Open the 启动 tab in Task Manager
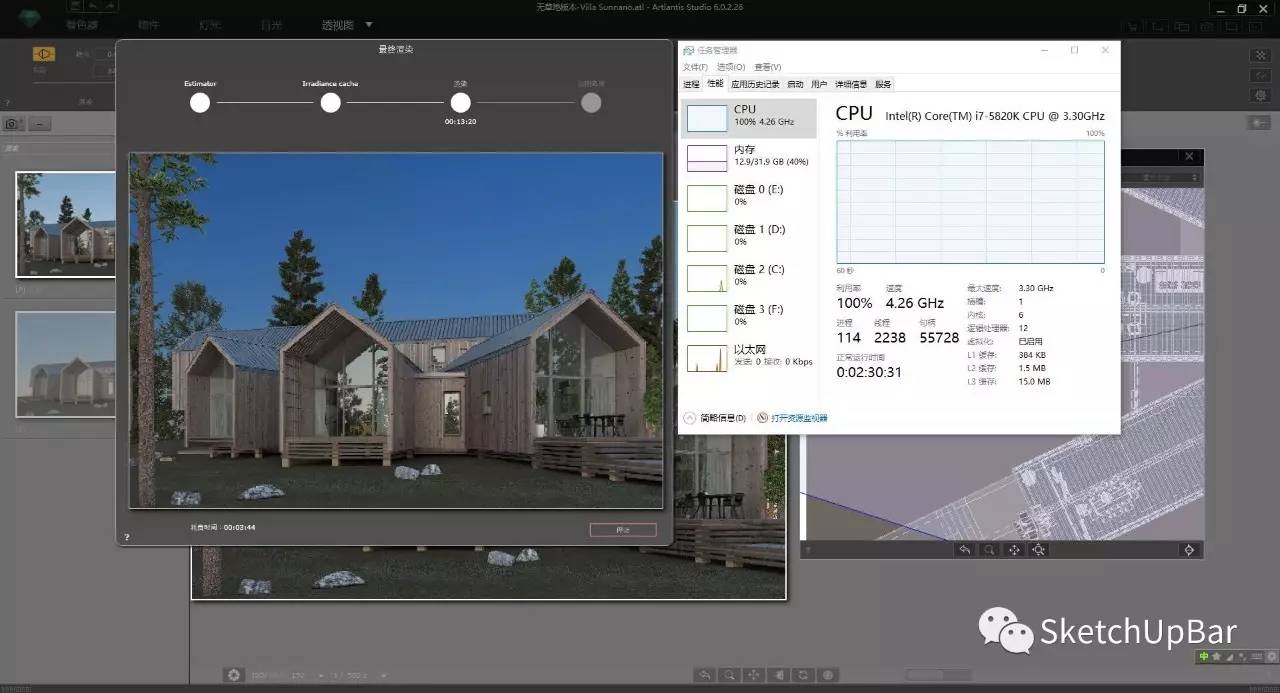This screenshot has width=1280, height=693. [795, 84]
